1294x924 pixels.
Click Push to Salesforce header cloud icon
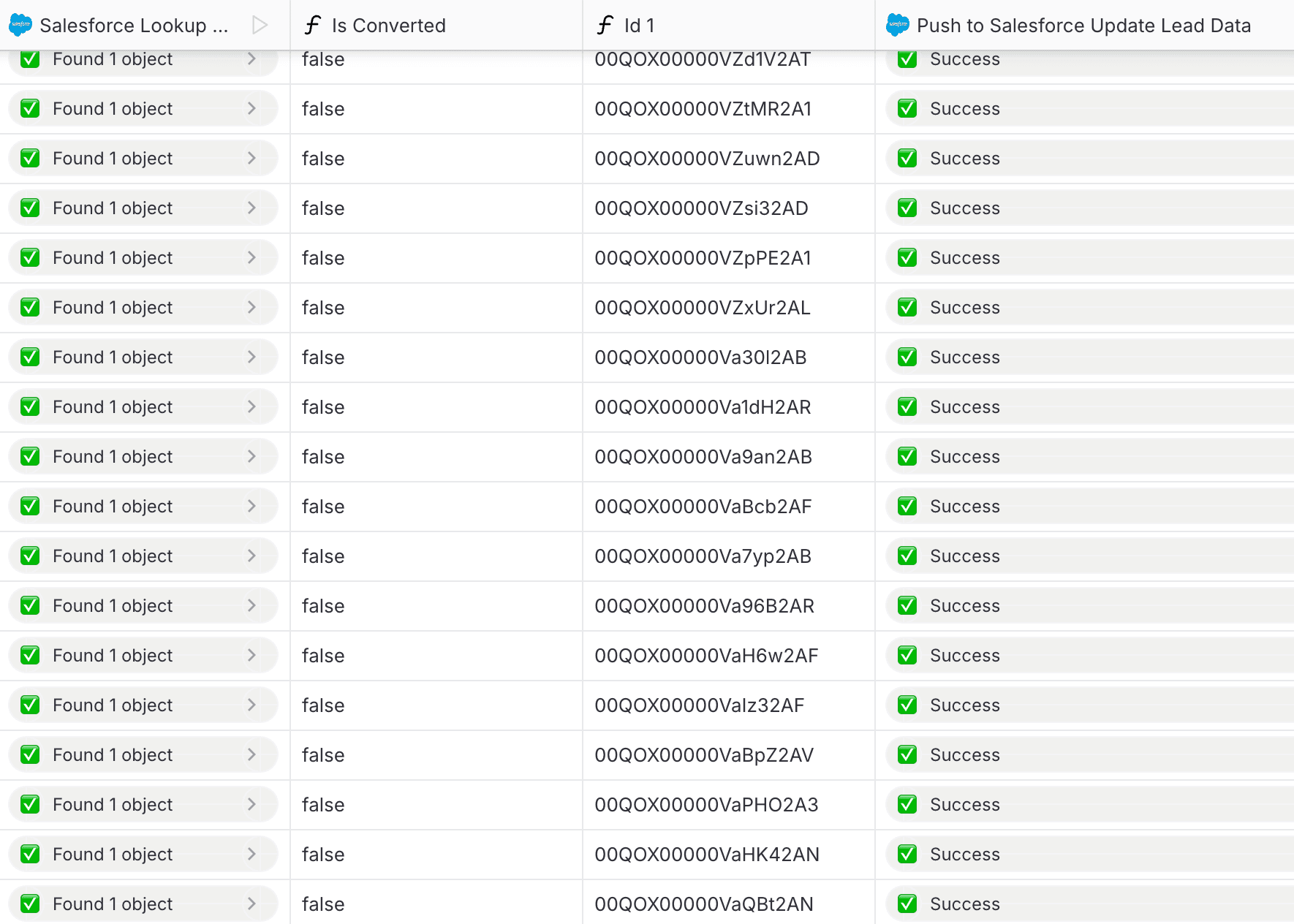(898, 26)
